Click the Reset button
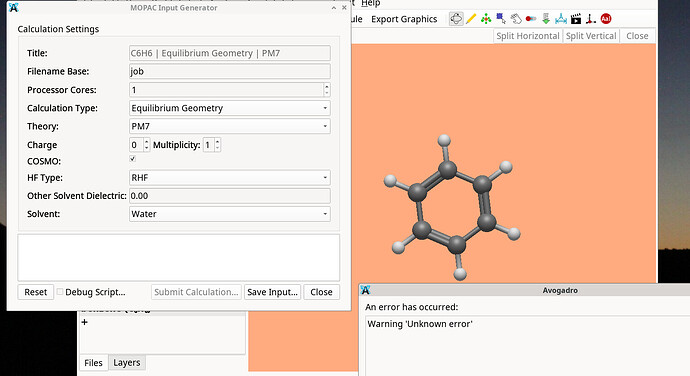This screenshot has height=376, width=690. click(36, 292)
